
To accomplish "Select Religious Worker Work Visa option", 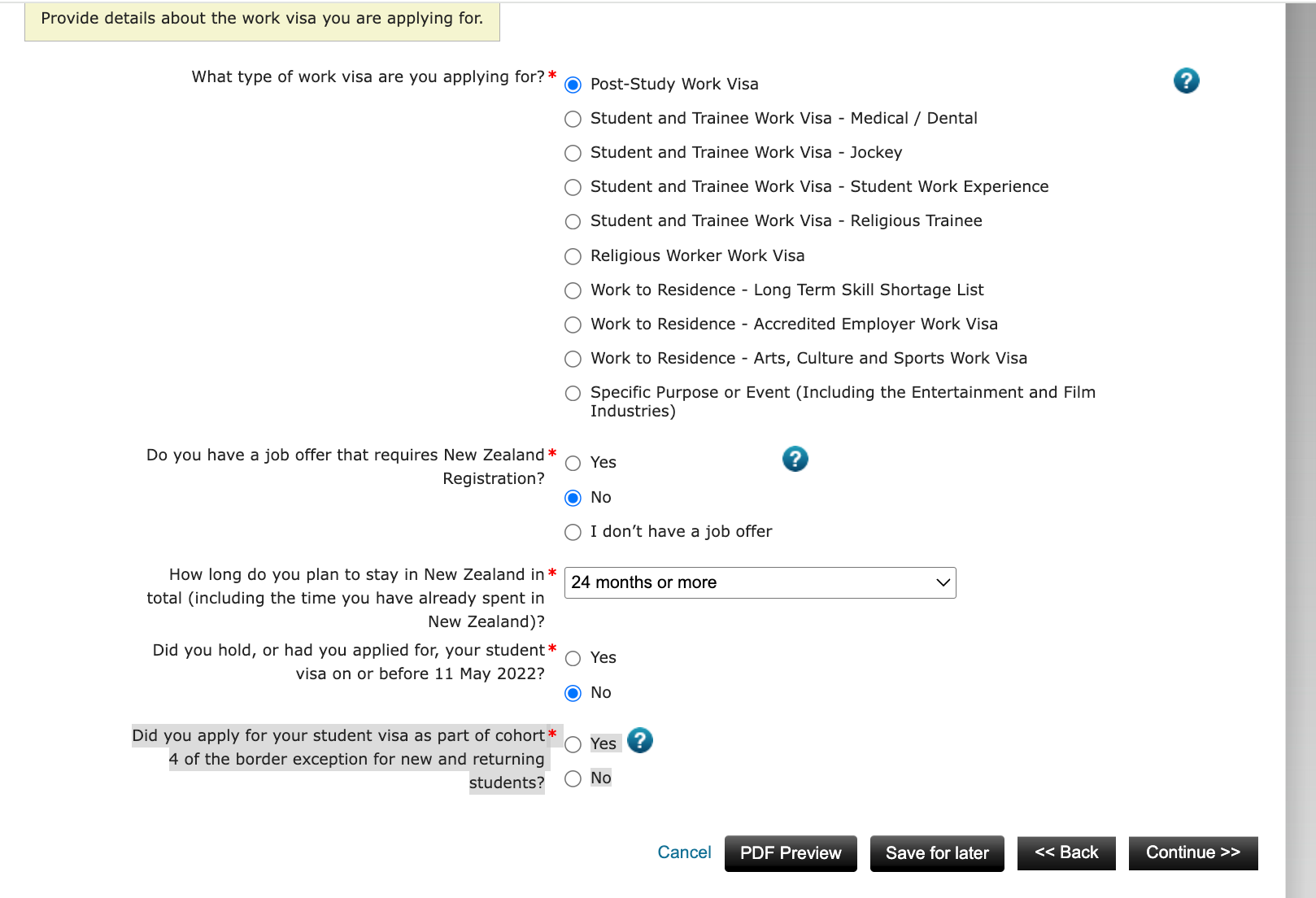I will (573, 256).
